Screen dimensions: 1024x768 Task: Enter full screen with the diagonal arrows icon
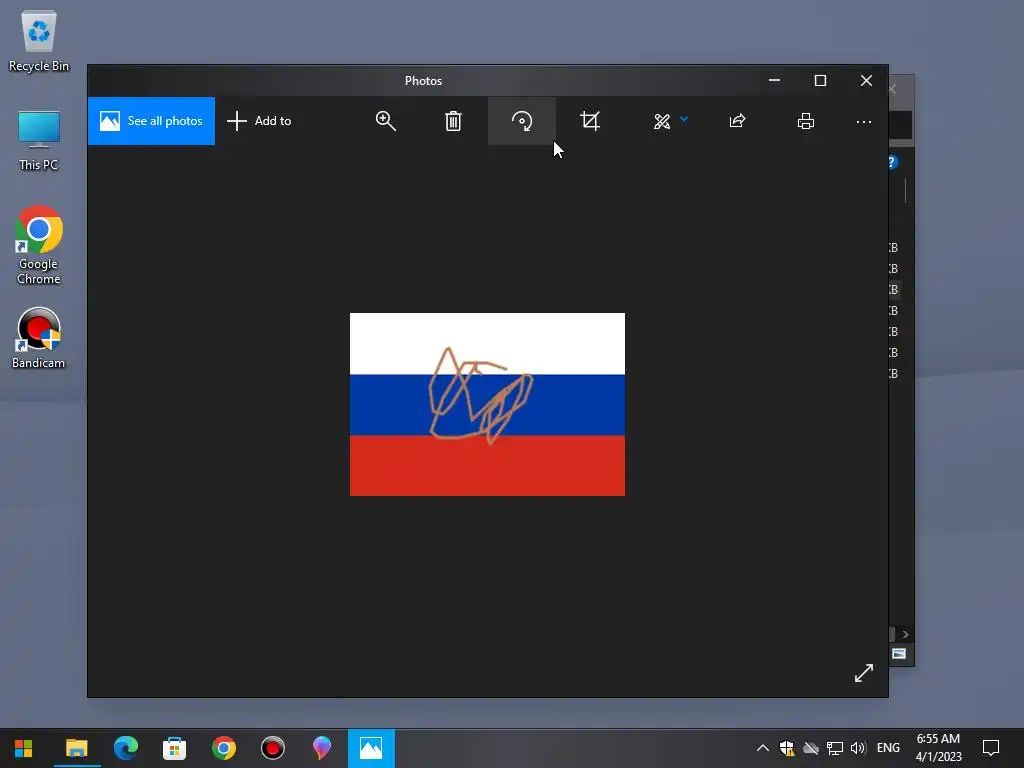pos(864,673)
